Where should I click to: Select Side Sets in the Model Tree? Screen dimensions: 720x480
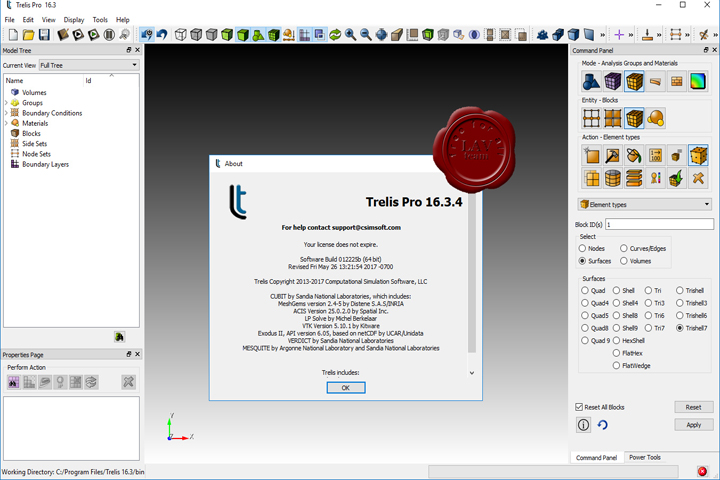[34, 144]
